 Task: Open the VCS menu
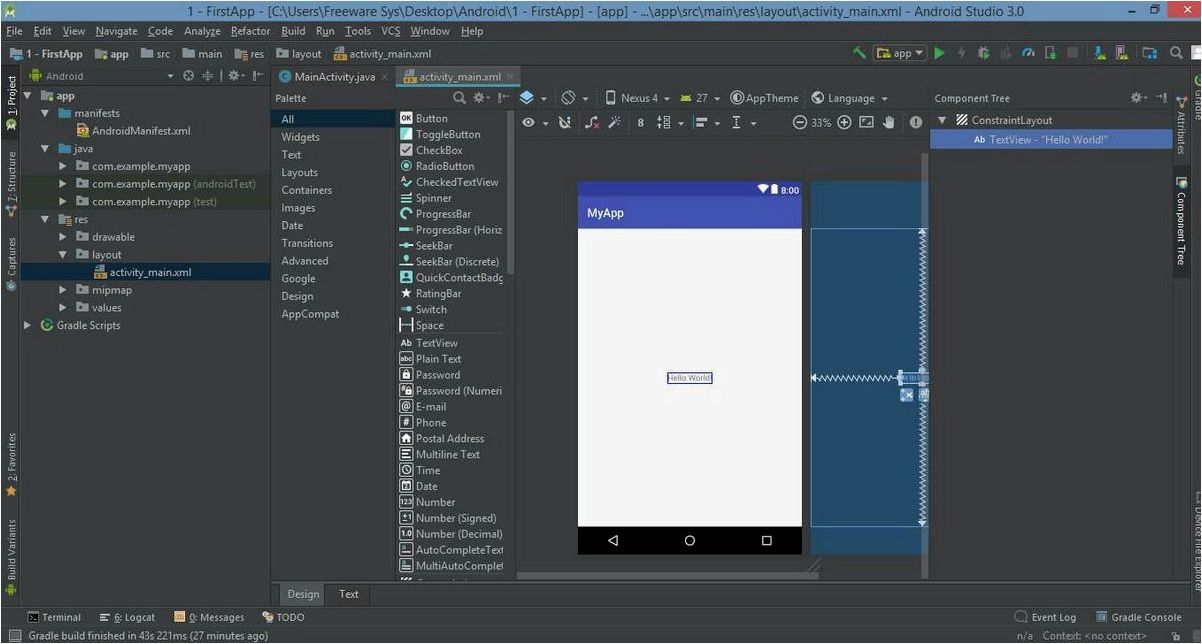point(390,31)
